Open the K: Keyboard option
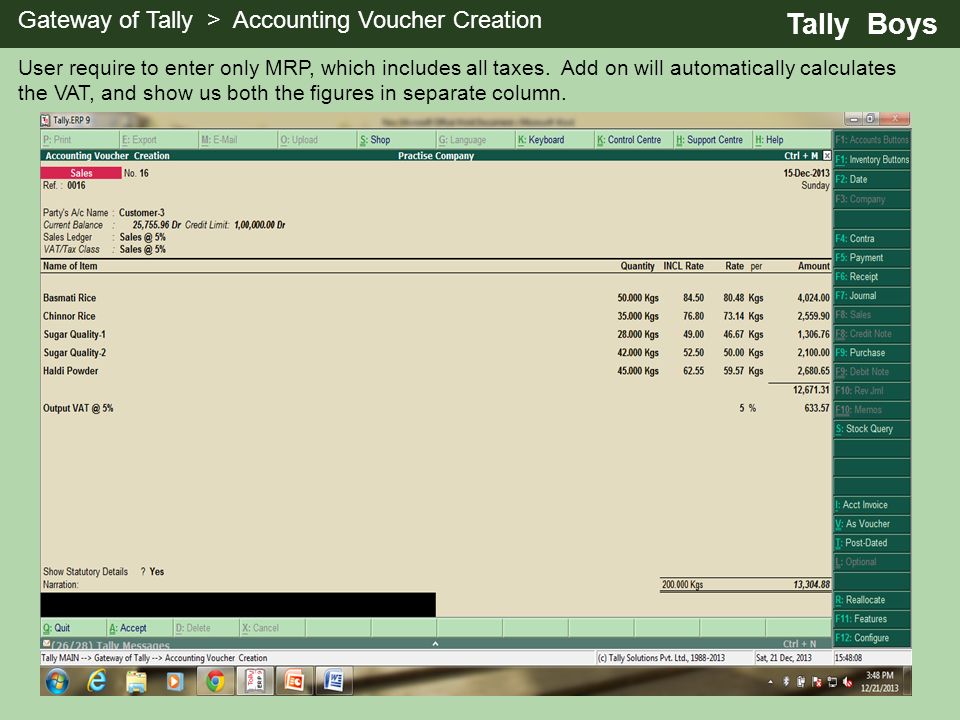960x720 pixels. click(x=553, y=140)
